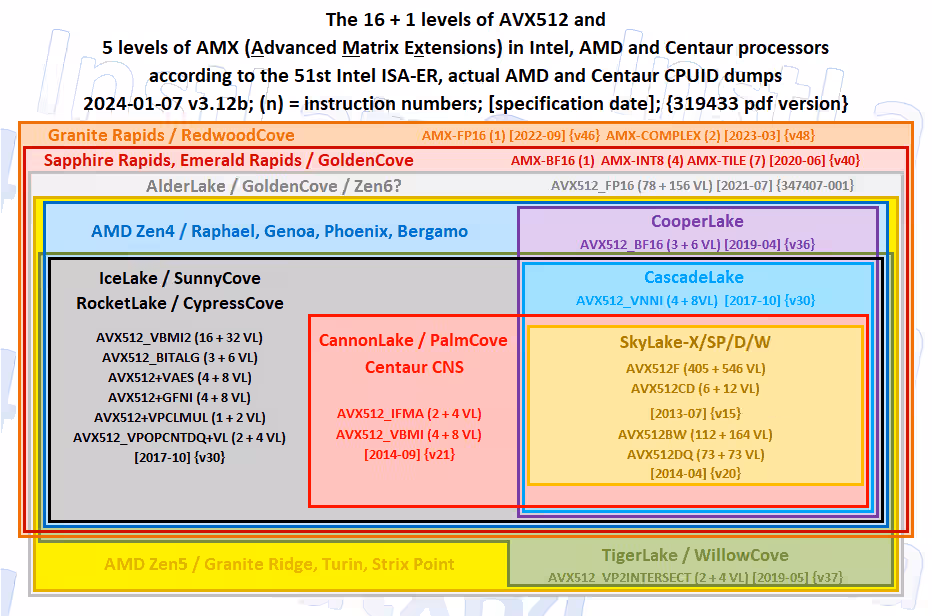Click the '[2014-04] {v20}' date
Image resolution: width=932 pixels, height=616 pixels.
pyautogui.click(x=695, y=474)
